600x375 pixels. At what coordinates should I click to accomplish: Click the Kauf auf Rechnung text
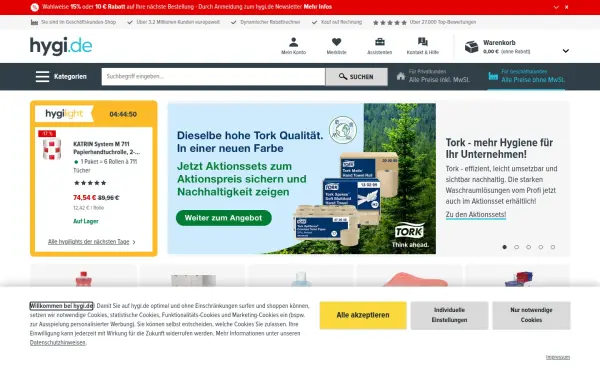point(341,22)
